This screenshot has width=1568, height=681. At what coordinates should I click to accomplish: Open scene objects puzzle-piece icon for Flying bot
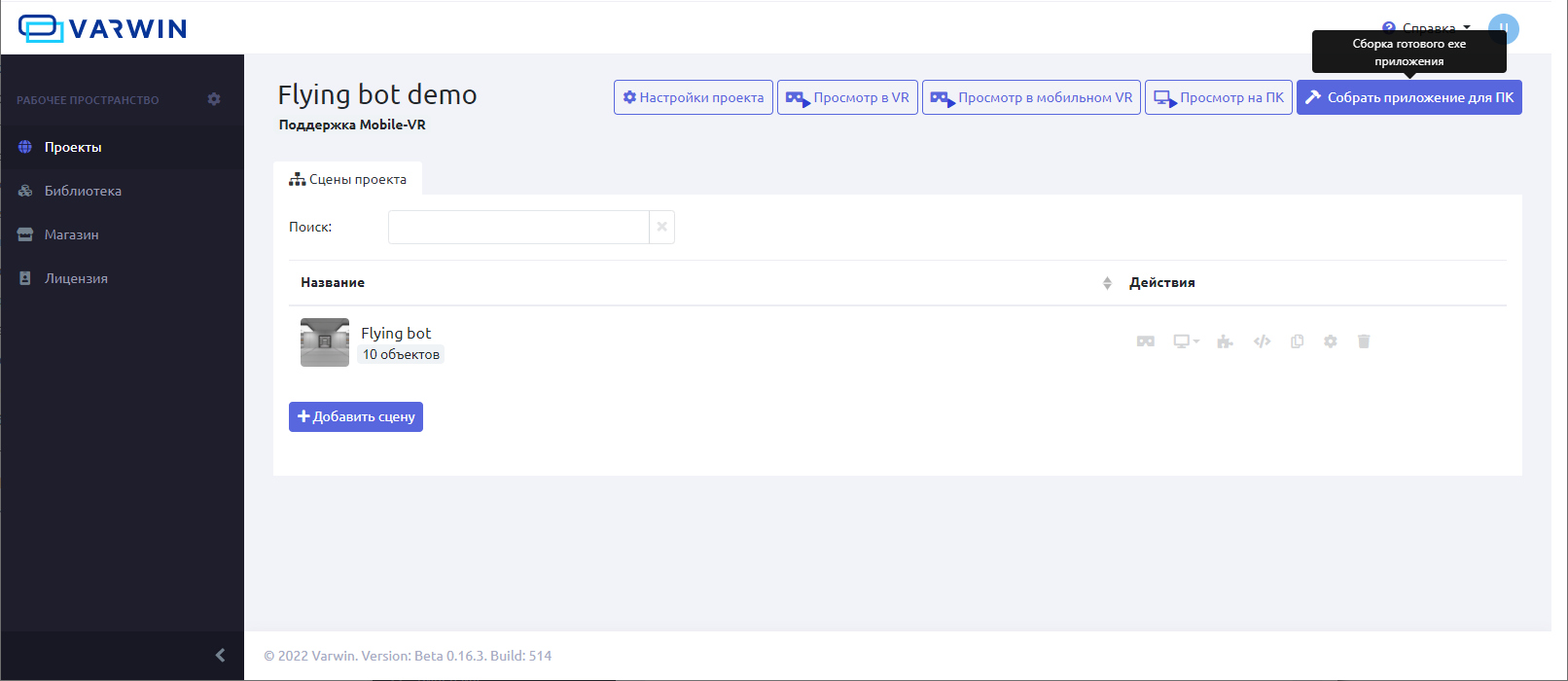pyautogui.click(x=1226, y=341)
